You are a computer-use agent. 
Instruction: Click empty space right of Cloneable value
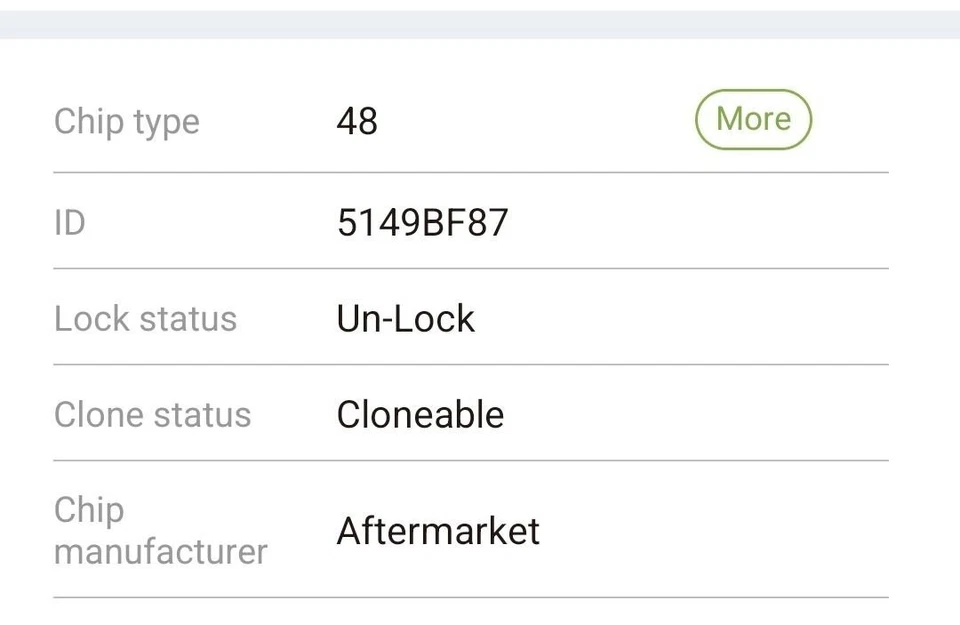point(700,415)
